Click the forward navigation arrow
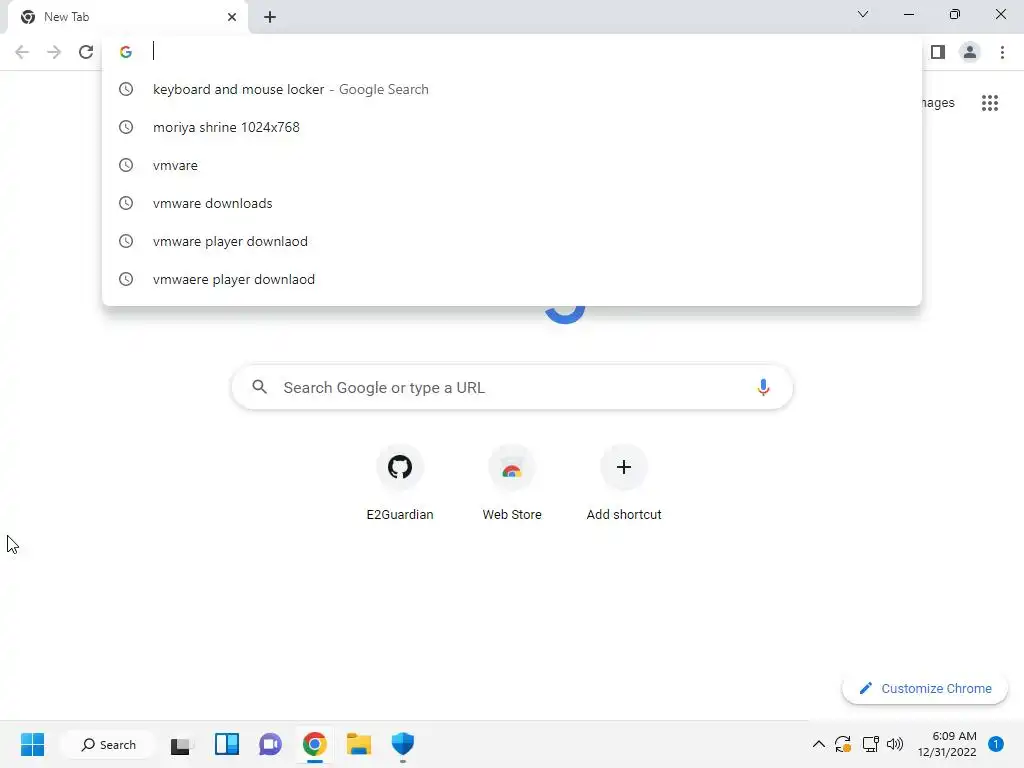 point(54,52)
